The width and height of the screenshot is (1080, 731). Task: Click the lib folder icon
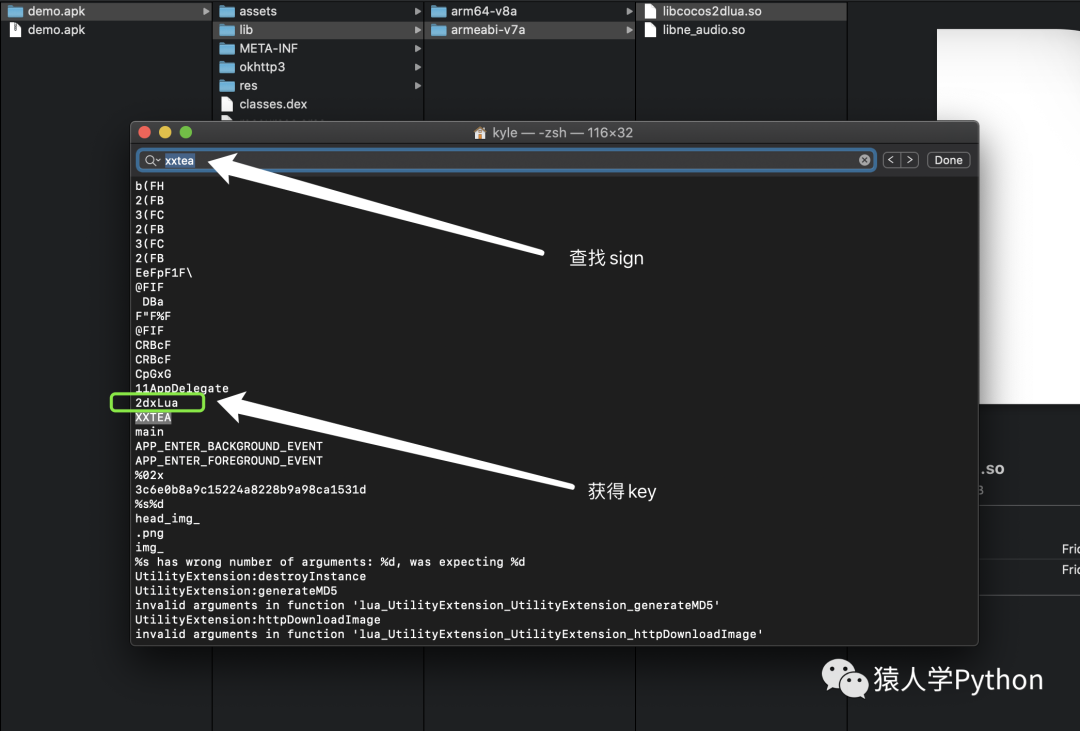(x=227, y=30)
